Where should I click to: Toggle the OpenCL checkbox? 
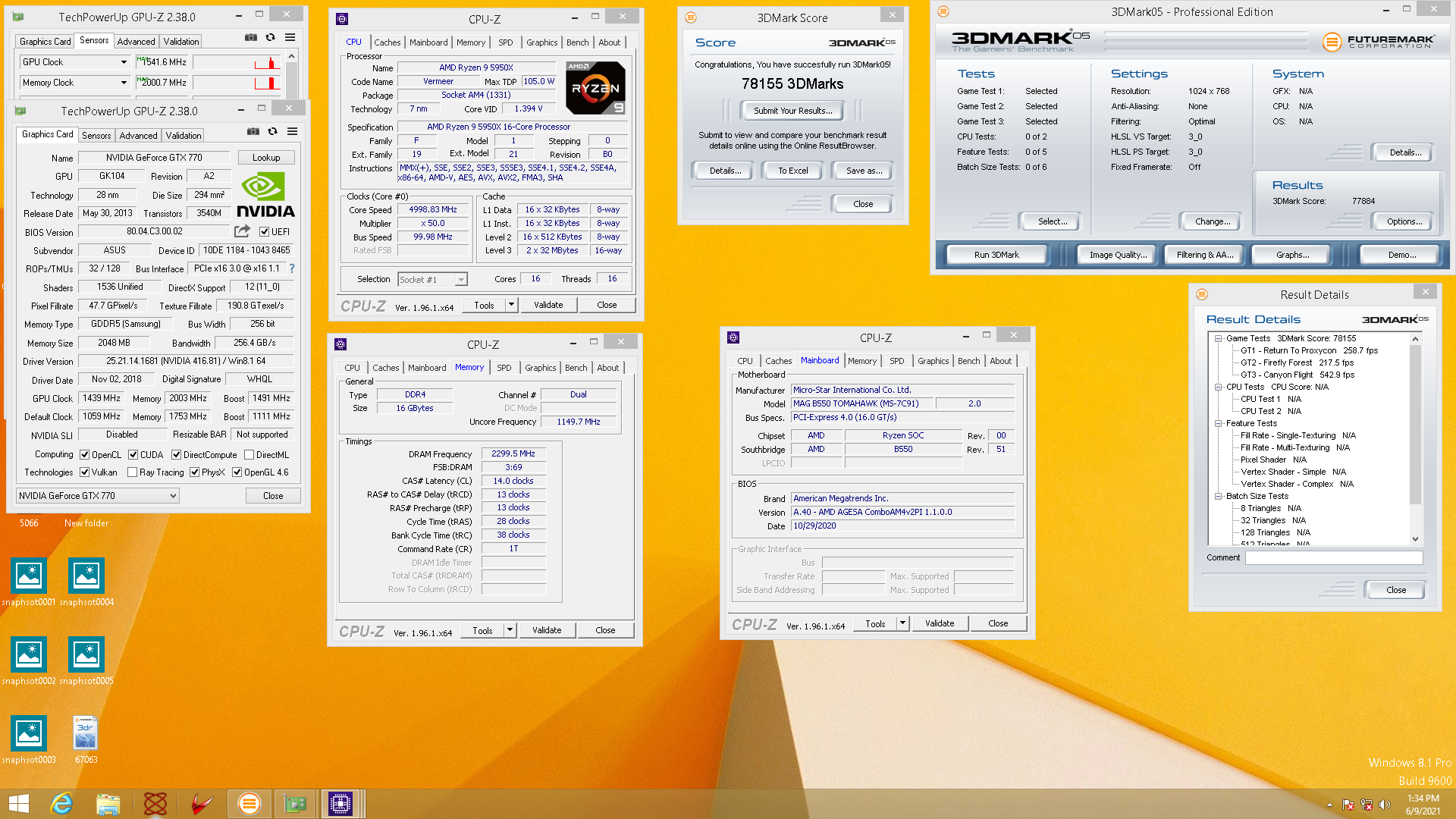coord(84,455)
